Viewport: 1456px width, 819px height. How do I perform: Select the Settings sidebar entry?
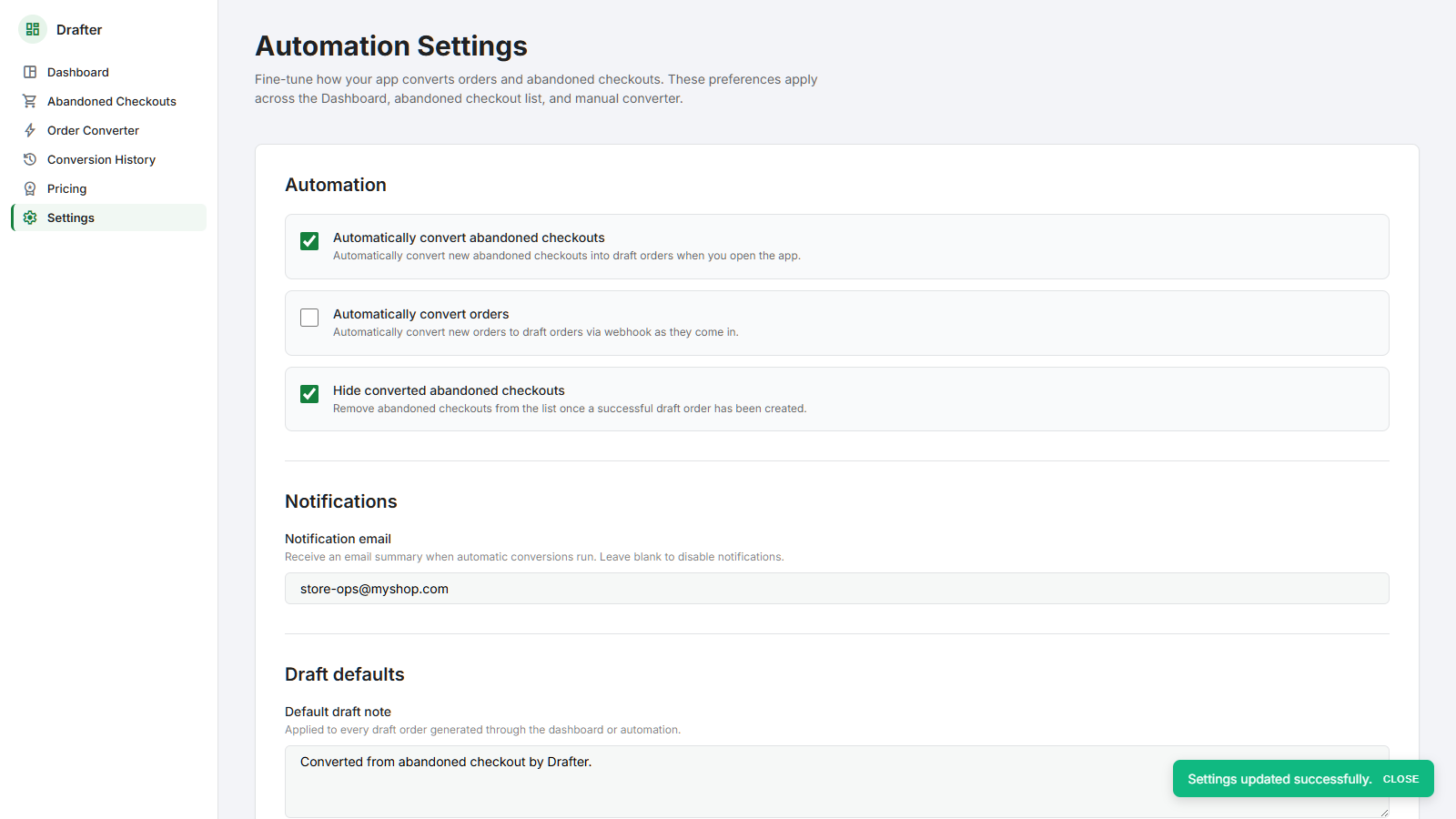(70, 217)
